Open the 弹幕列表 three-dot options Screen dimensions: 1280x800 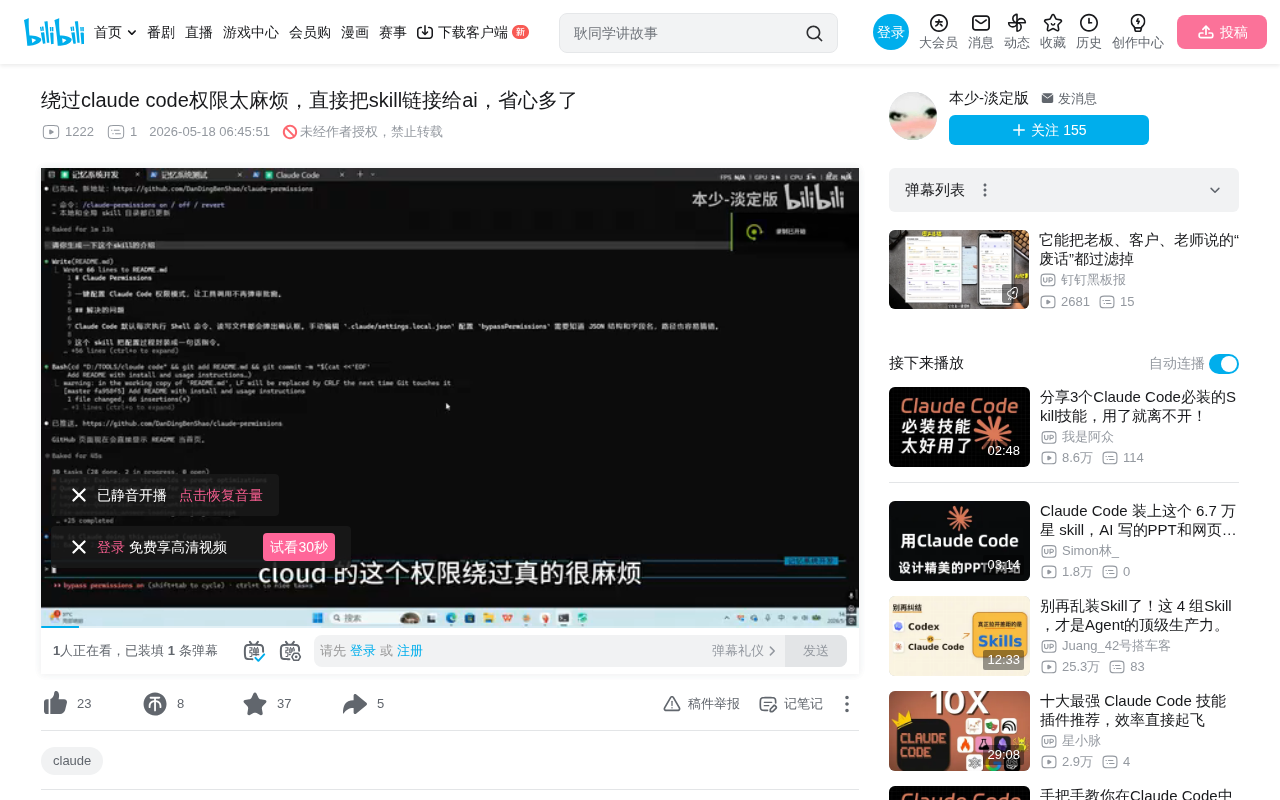pyautogui.click(x=985, y=190)
